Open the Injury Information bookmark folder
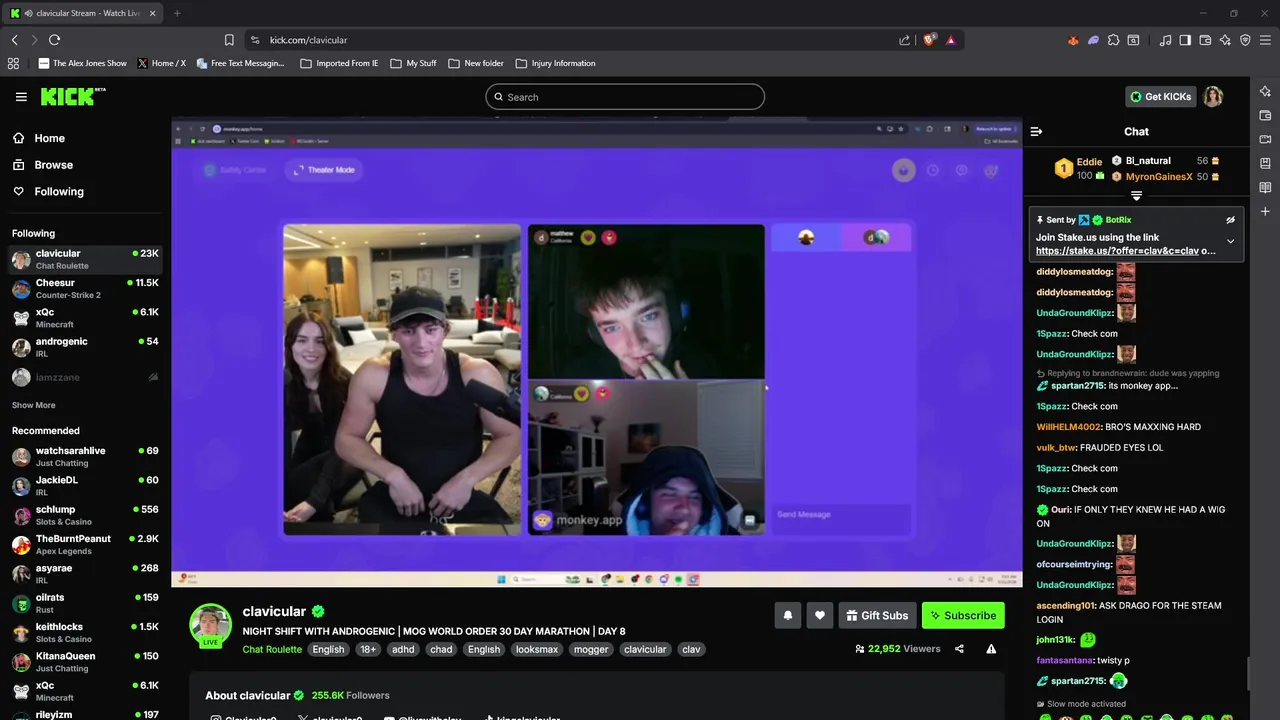 coord(555,63)
